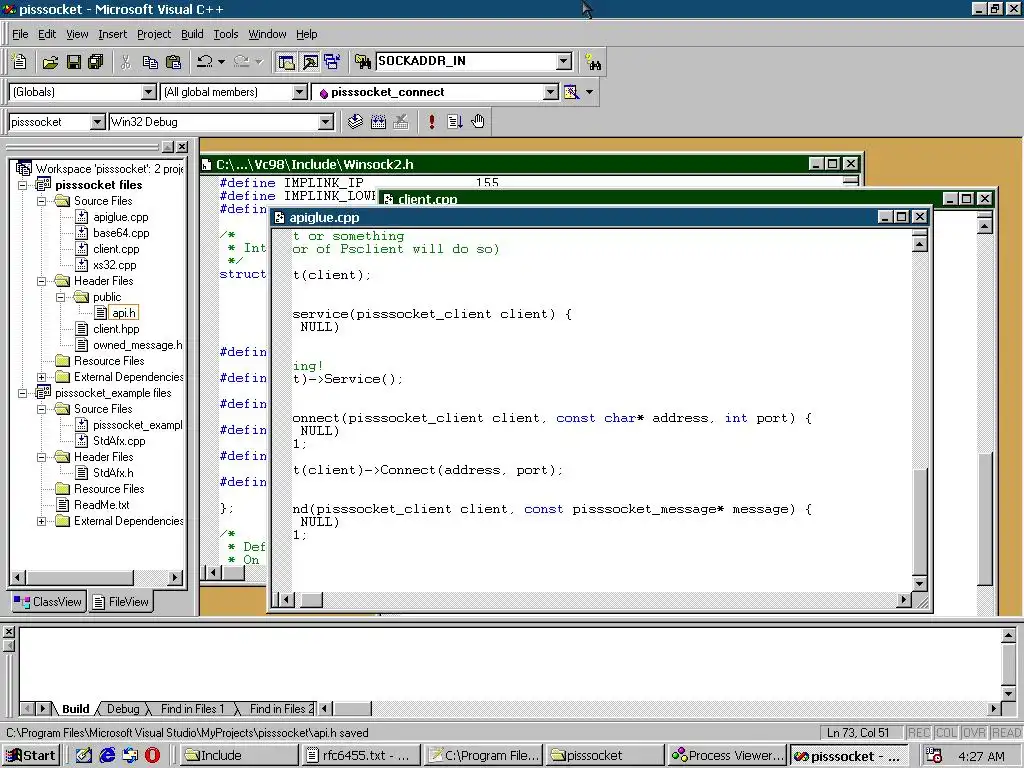Switch to the Debug output tab
This screenshot has height=768, width=1024.
123,709
